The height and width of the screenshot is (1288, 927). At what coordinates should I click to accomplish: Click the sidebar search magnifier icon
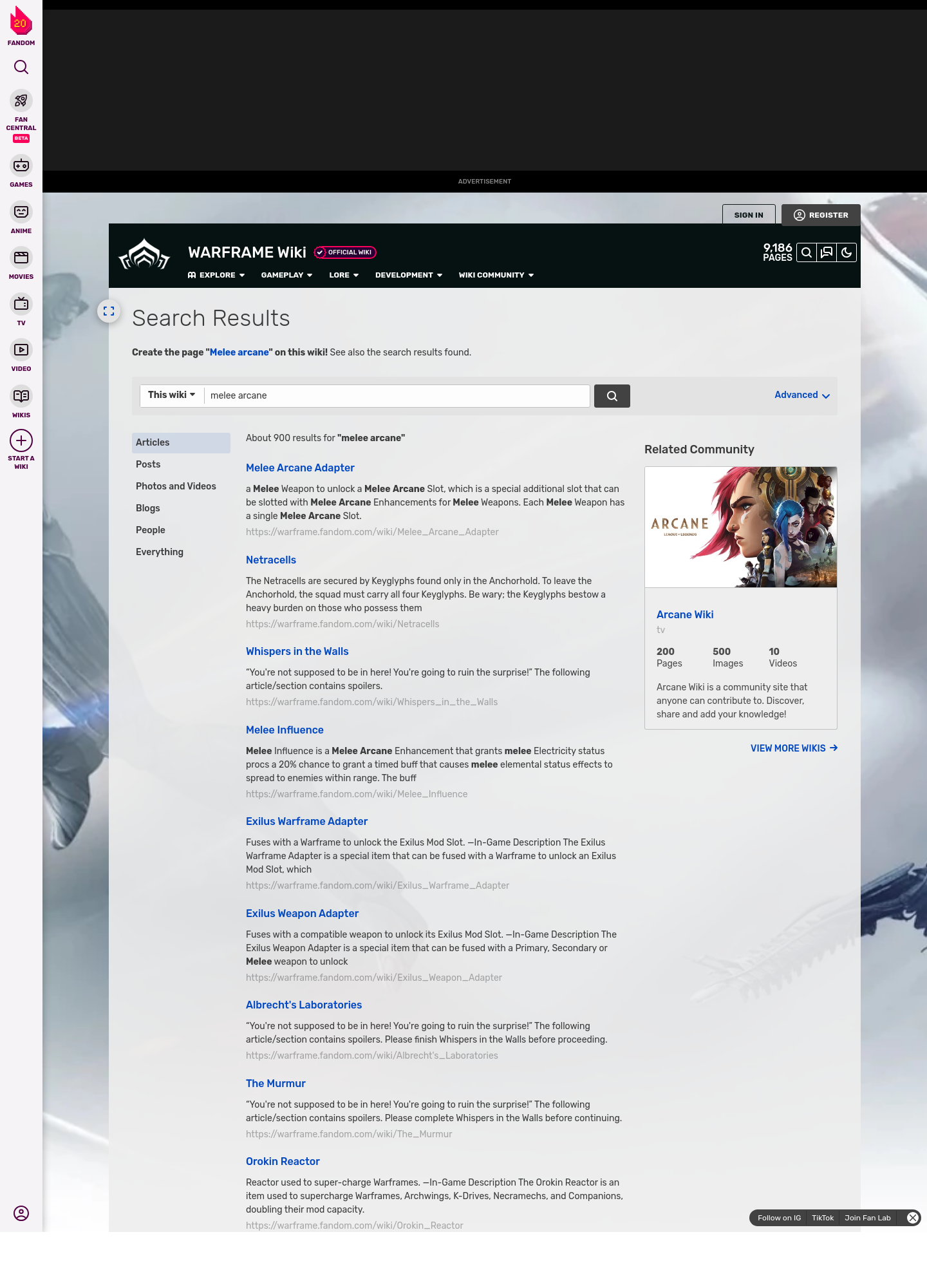21,67
